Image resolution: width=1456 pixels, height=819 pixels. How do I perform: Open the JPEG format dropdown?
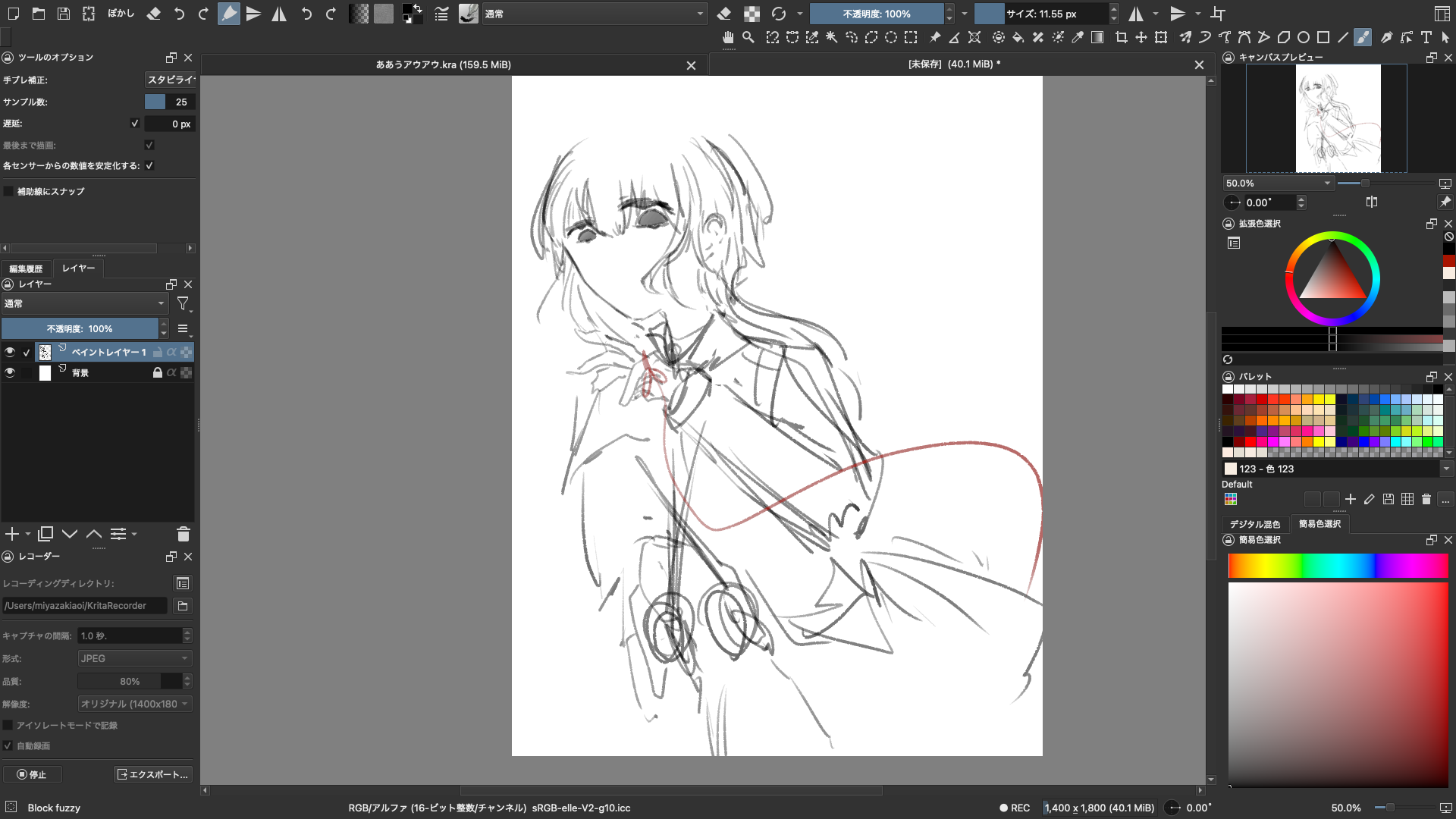(x=134, y=658)
